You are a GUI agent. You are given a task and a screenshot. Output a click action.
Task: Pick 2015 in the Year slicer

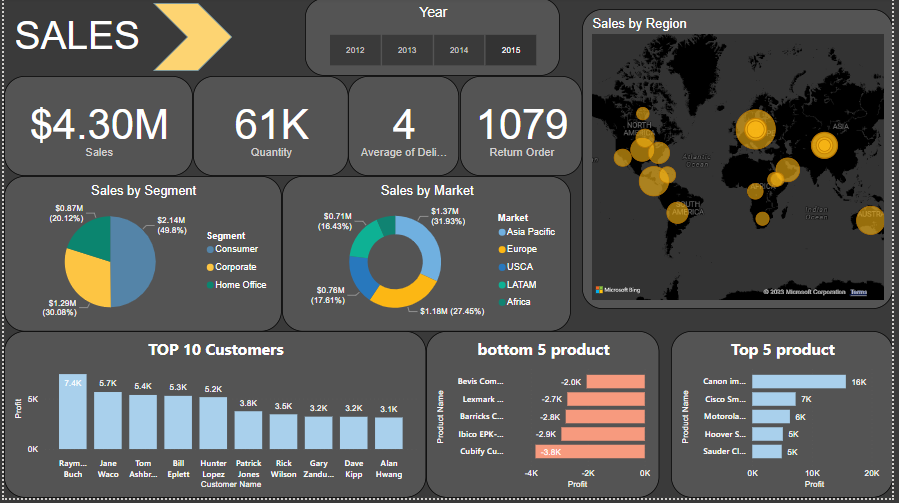(x=511, y=50)
